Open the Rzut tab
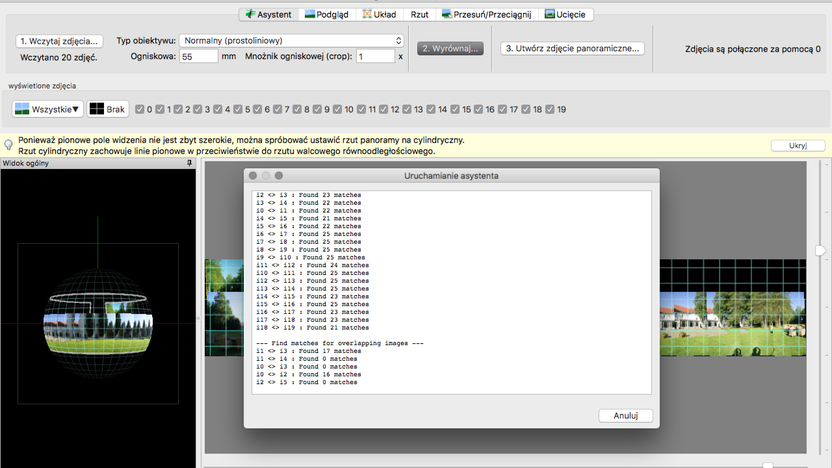This screenshot has width=832, height=468. 419,14
